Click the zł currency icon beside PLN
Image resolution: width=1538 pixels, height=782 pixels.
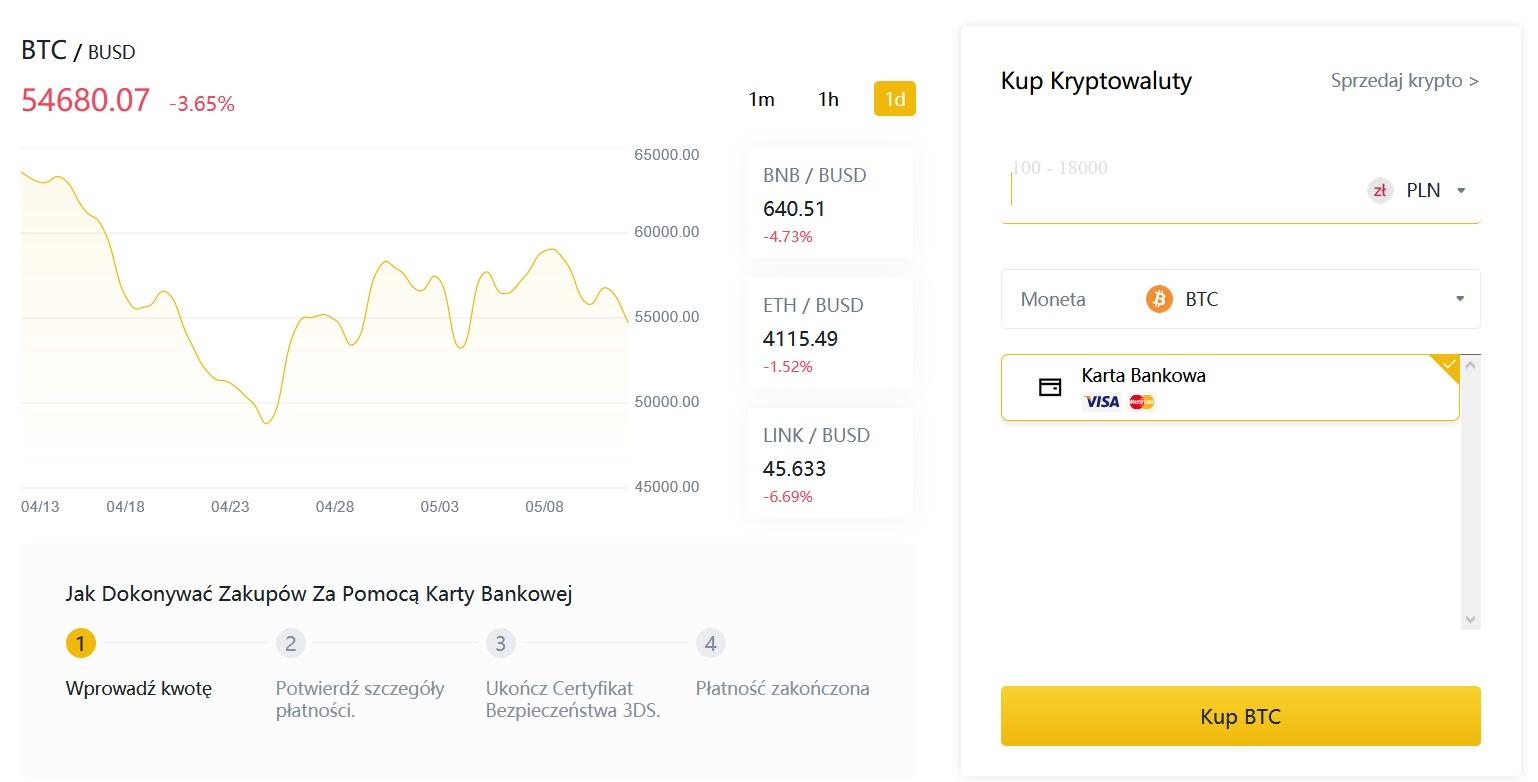point(1379,190)
